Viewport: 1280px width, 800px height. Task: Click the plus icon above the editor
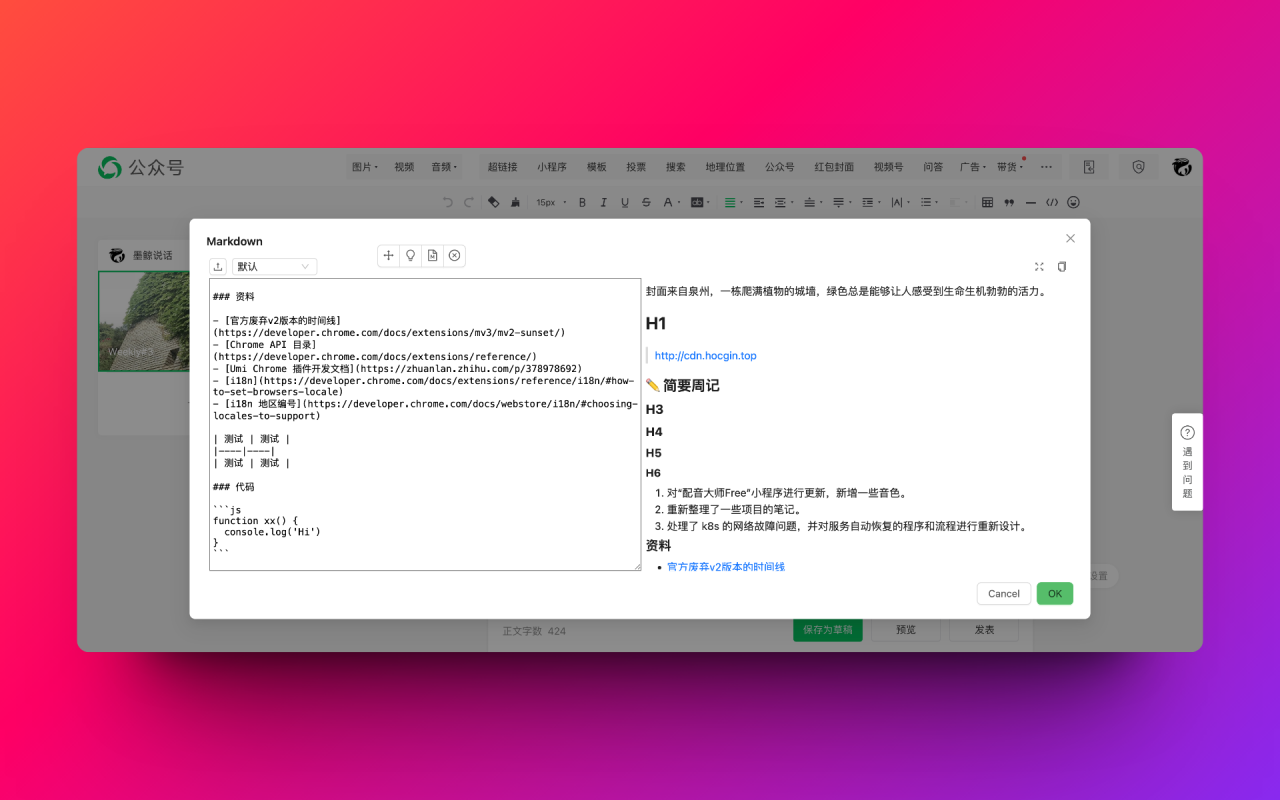(x=388, y=255)
